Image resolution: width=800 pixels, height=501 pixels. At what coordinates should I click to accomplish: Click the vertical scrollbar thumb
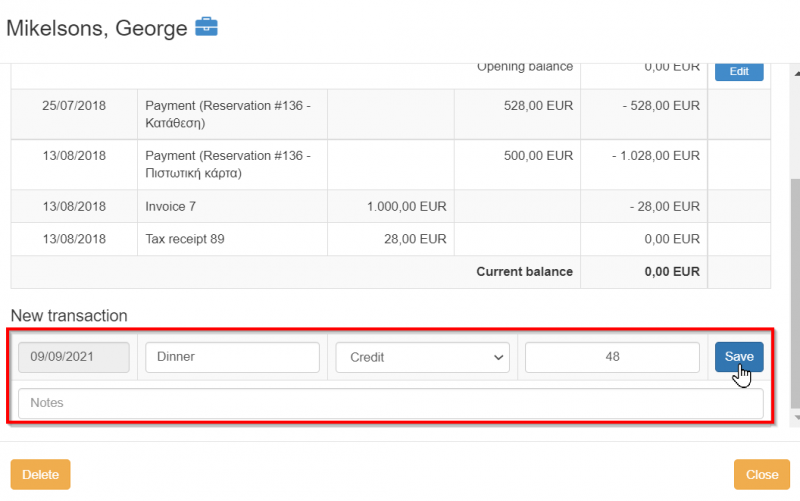tap(794, 290)
